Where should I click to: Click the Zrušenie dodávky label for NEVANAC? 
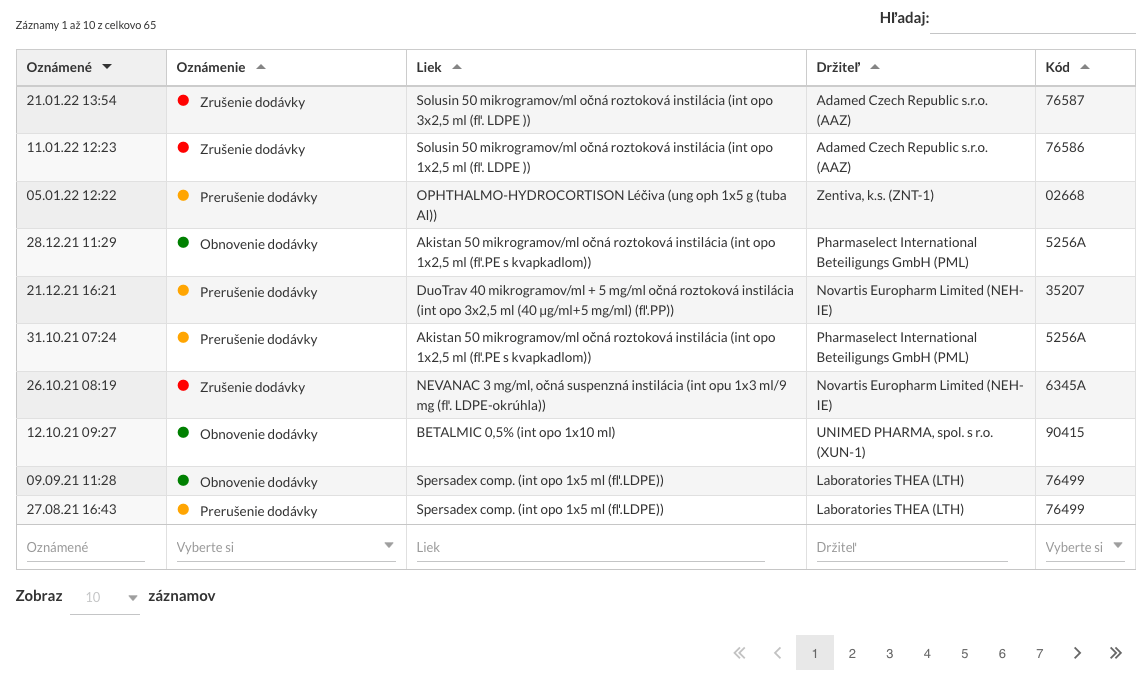(252, 387)
